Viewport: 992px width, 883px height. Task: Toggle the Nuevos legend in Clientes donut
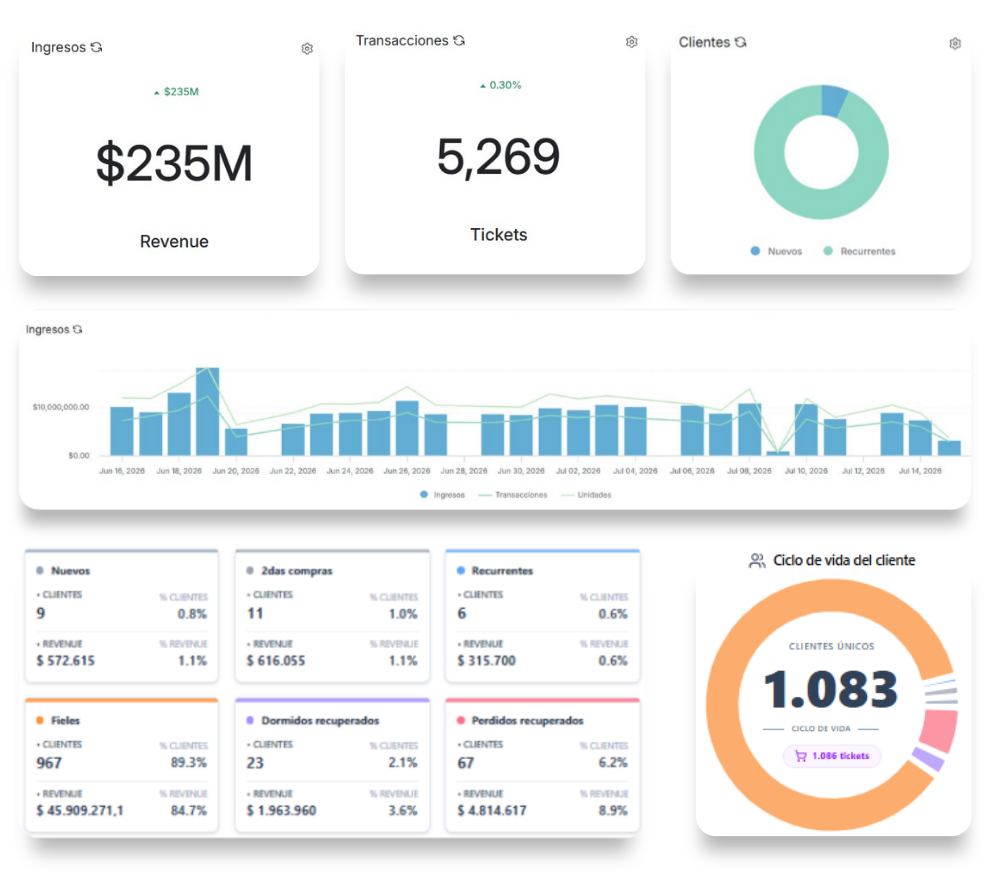point(776,251)
